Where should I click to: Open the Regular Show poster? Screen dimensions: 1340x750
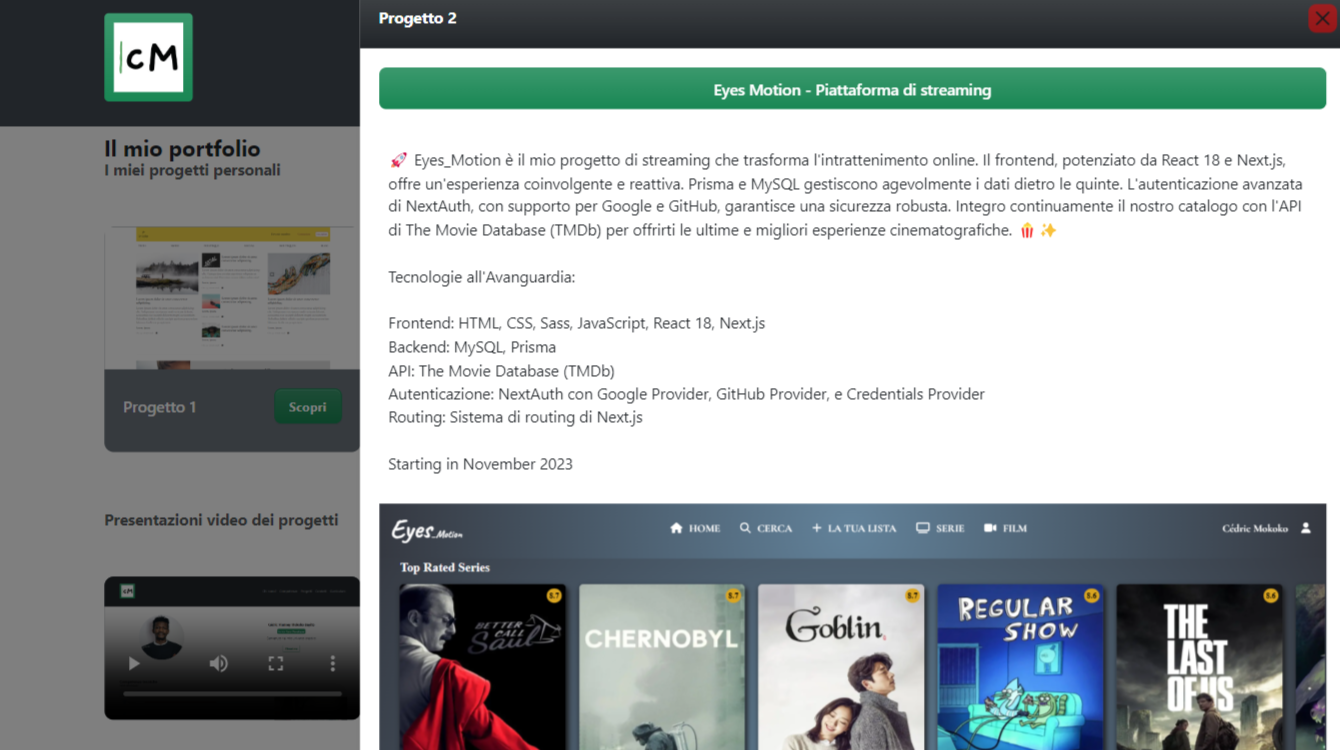click(1020, 667)
